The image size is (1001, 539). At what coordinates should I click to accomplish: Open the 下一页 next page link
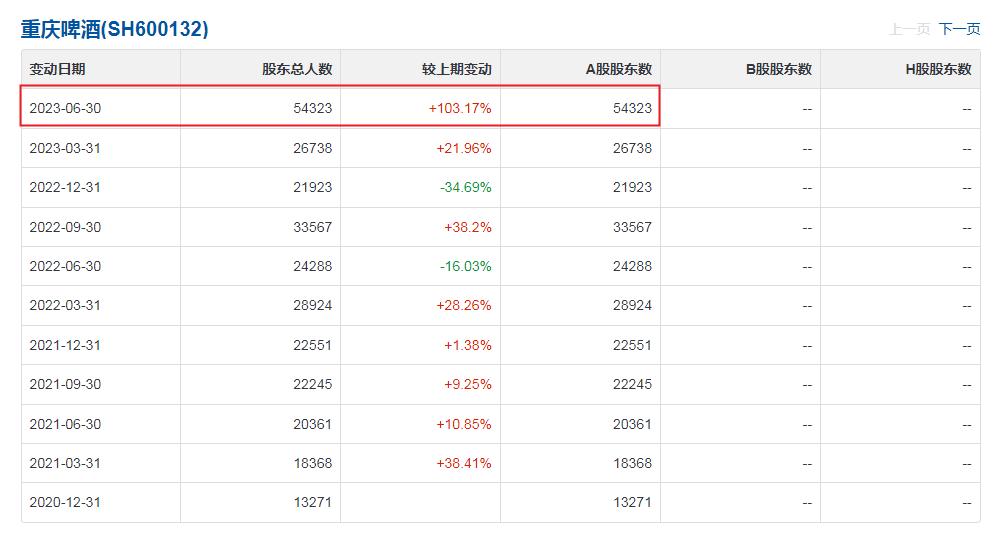959,29
